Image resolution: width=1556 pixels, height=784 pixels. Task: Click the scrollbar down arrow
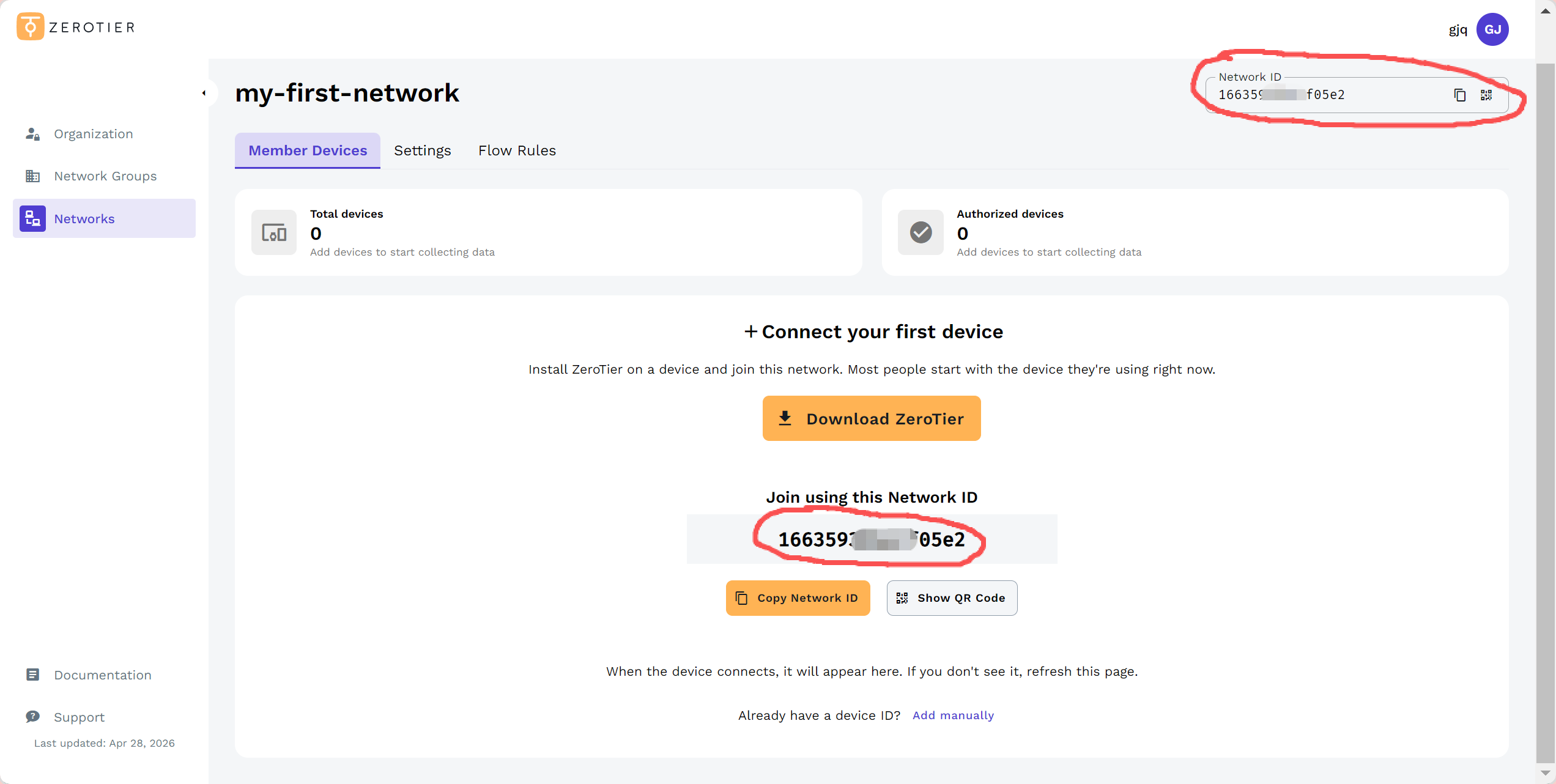(x=1546, y=773)
